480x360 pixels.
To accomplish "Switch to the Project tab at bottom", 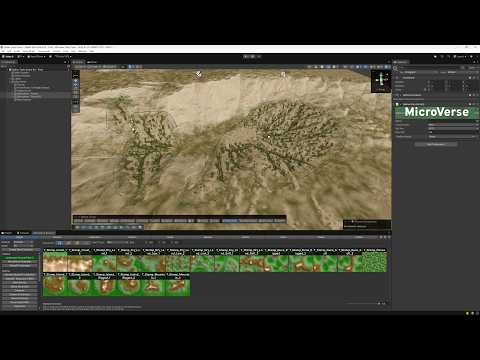I will tap(7, 233).
